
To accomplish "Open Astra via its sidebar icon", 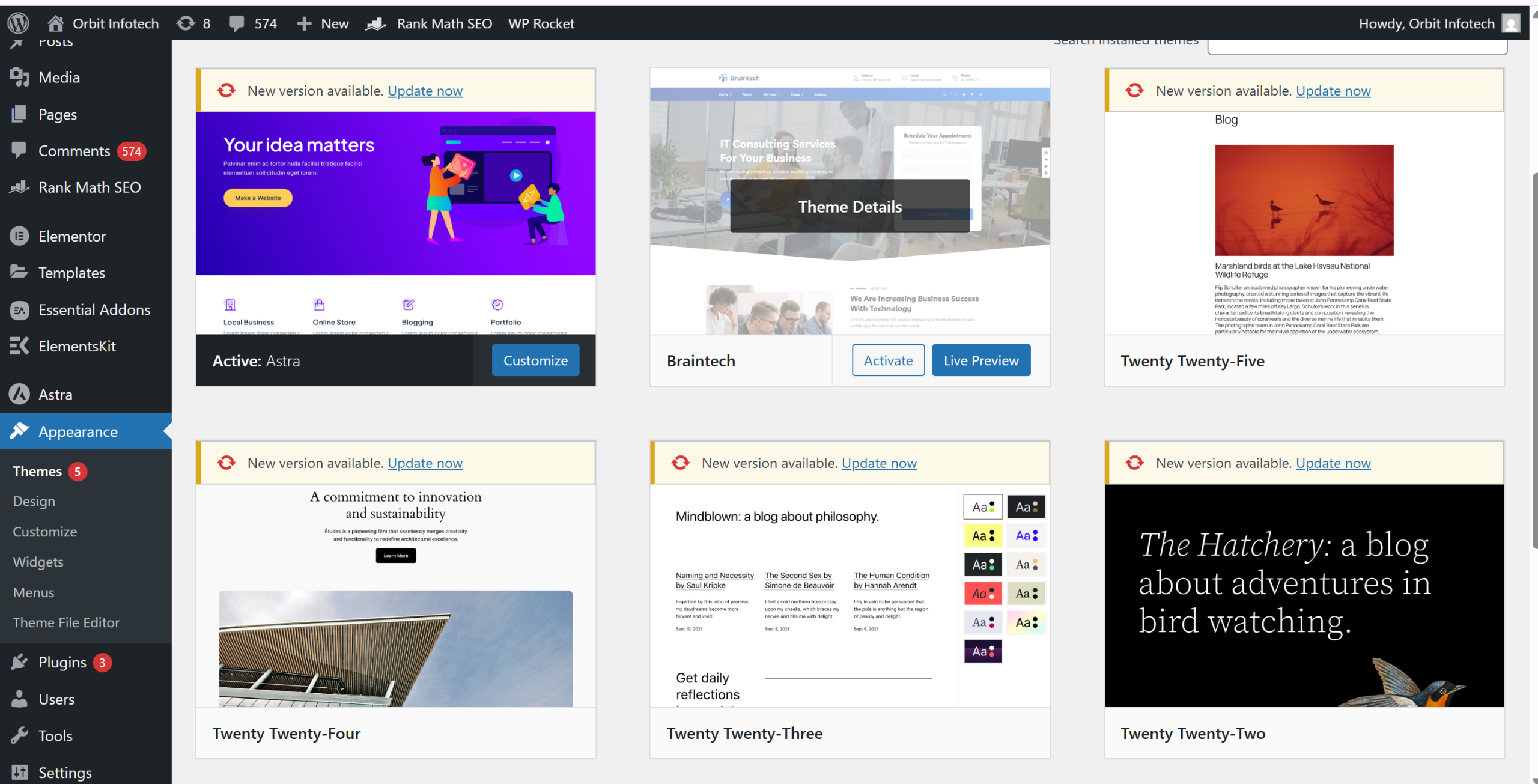I will click(x=20, y=394).
